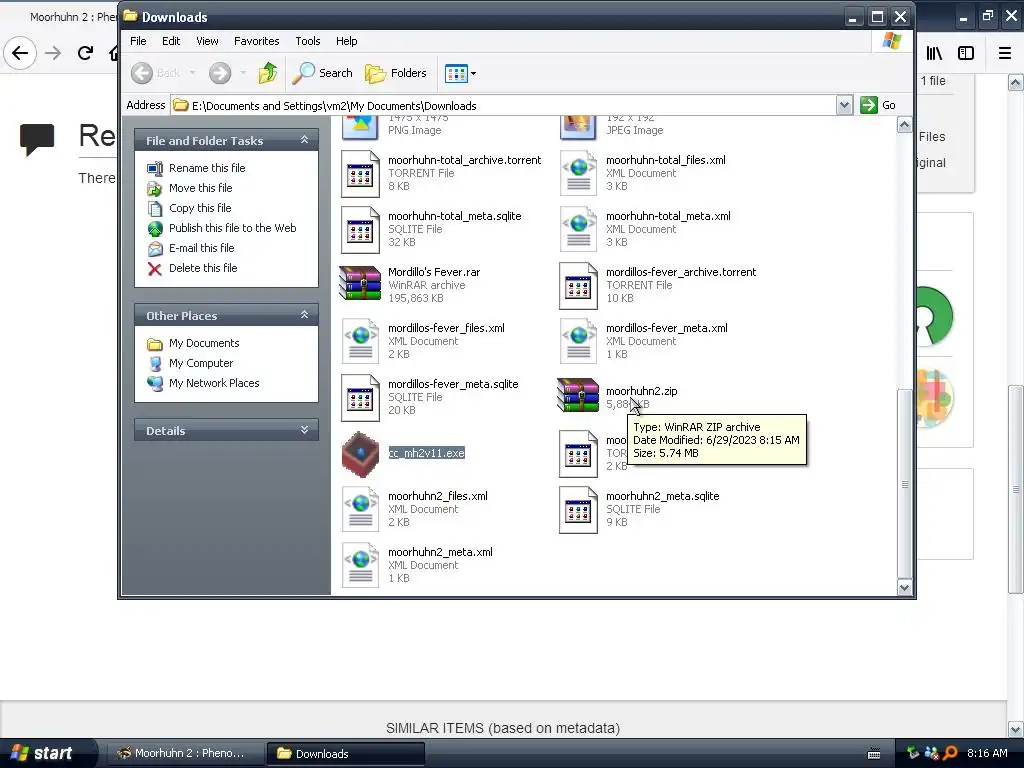Collapse the File and Folder Tasks panel
This screenshot has height=768, width=1024.
304,140
